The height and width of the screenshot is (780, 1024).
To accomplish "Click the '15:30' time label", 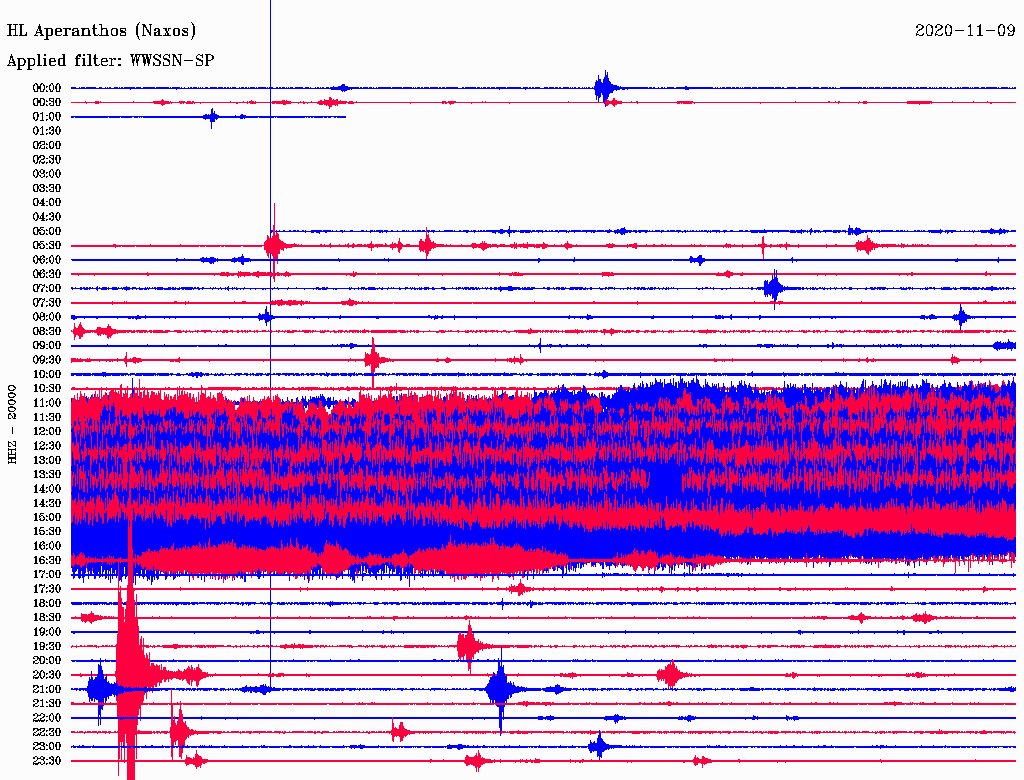I will tap(47, 532).
